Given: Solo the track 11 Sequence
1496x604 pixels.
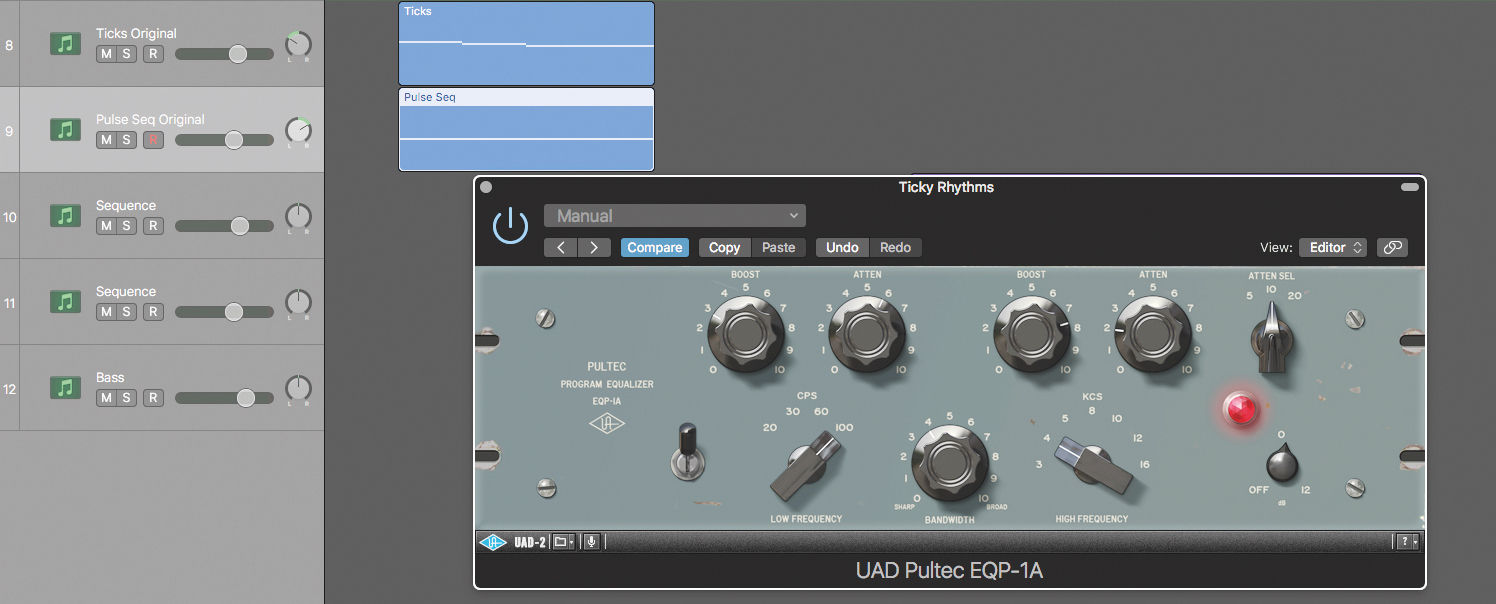Looking at the screenshot, I should coord(126,312).
